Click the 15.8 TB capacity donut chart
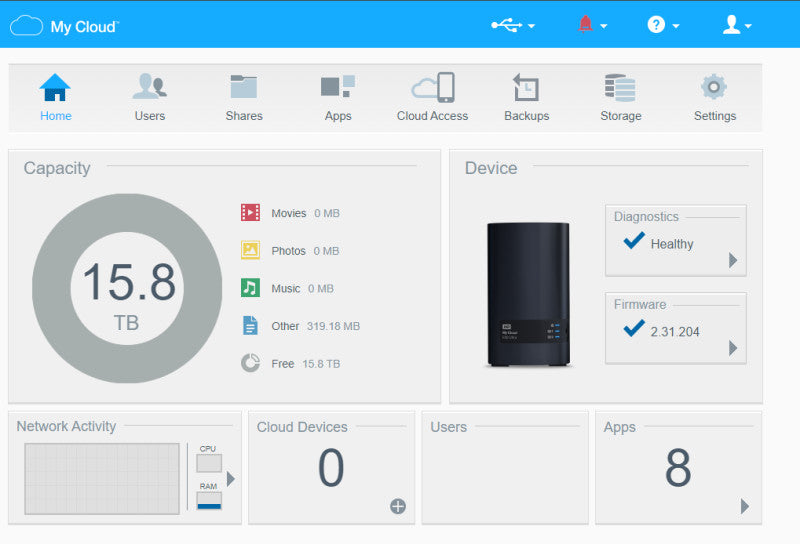 tap(127, 288)
